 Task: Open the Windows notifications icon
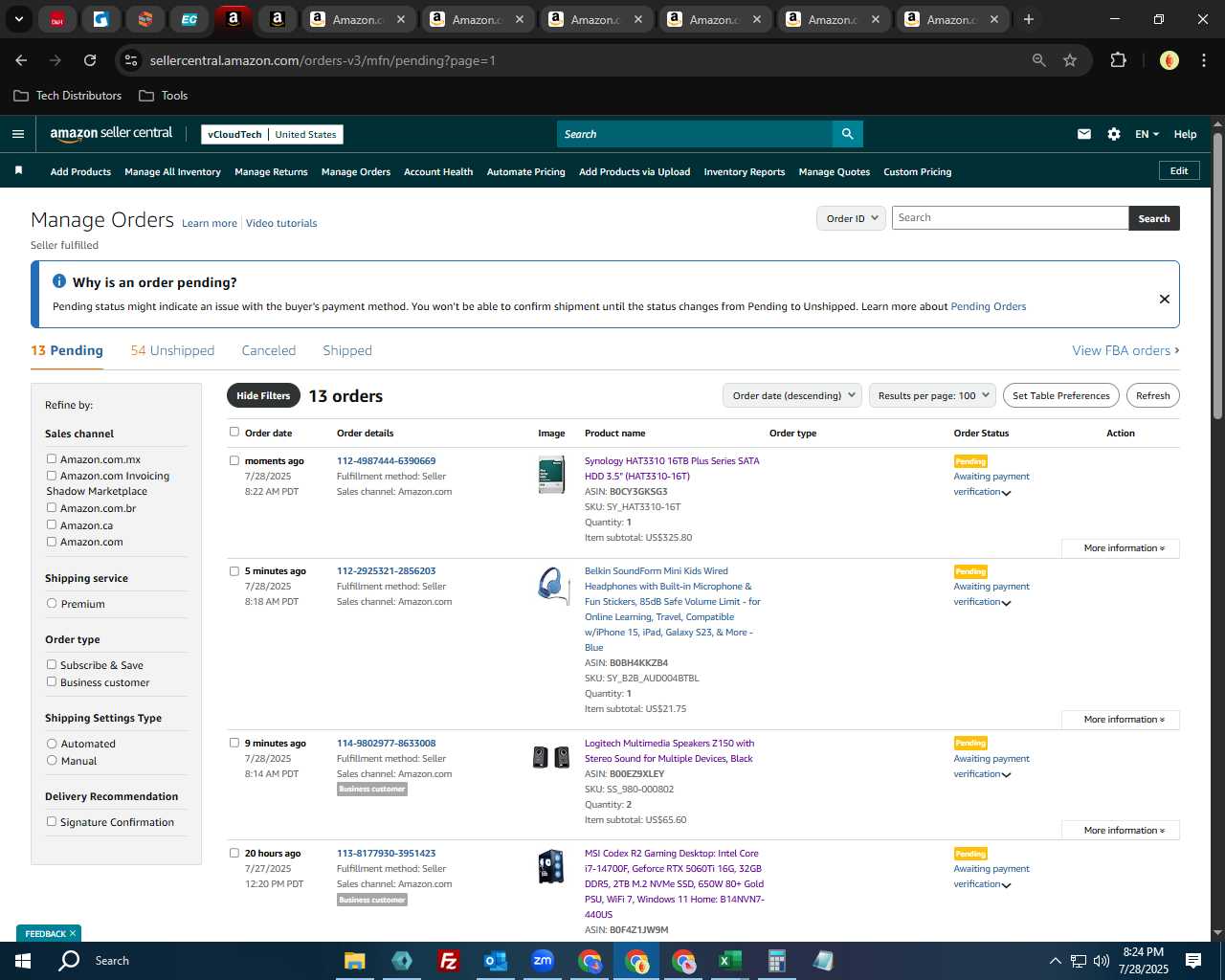1193,961
